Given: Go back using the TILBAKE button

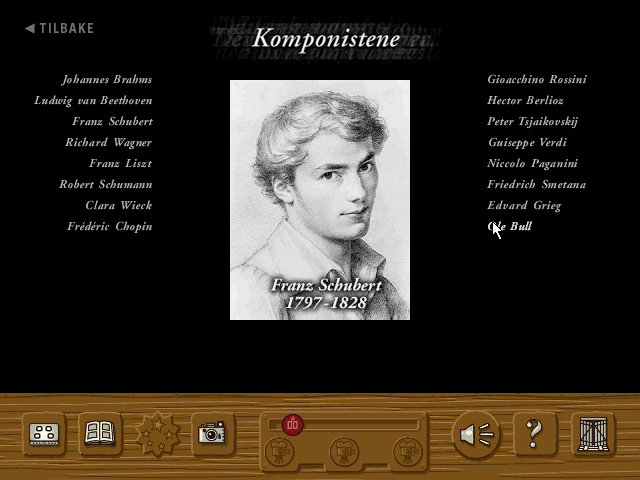Looking at the screenshot, I should 59,28.
